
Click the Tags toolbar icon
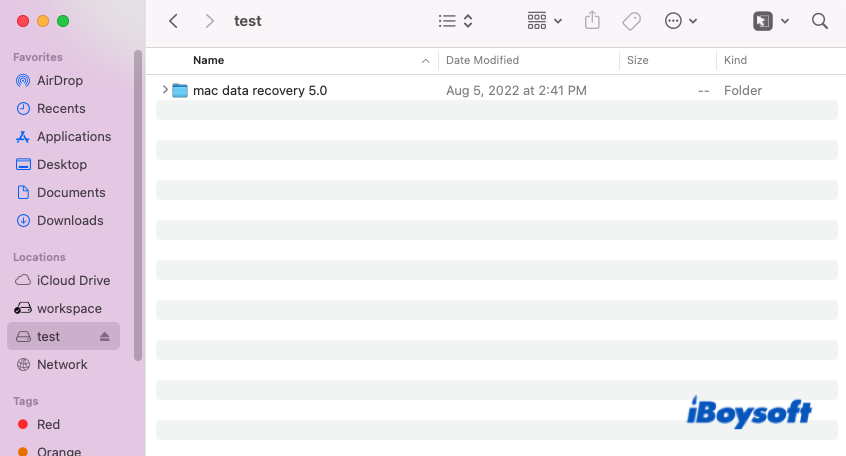[x=631, y=21]
